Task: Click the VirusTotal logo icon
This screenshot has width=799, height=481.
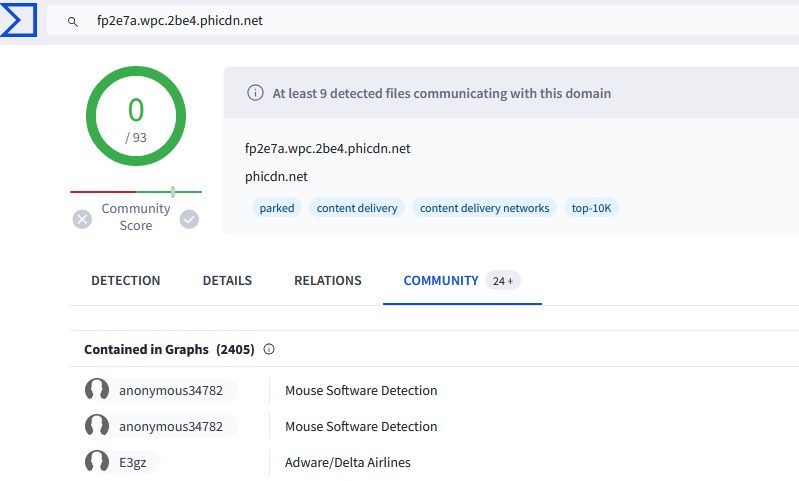Action: pyautogui.click(x=20, y=19)
